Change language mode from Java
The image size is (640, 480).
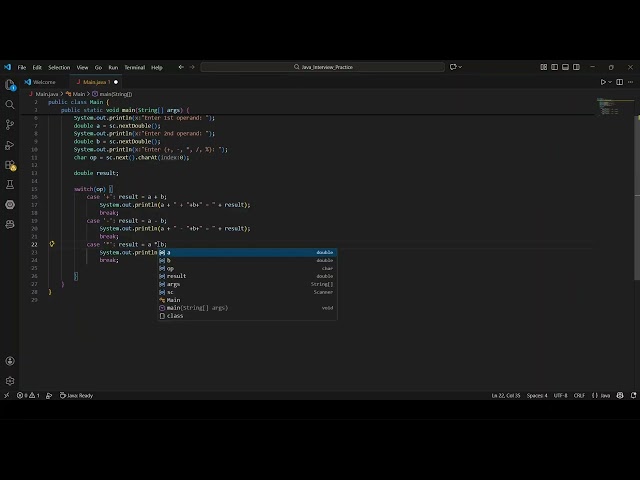tap(605, 395)
